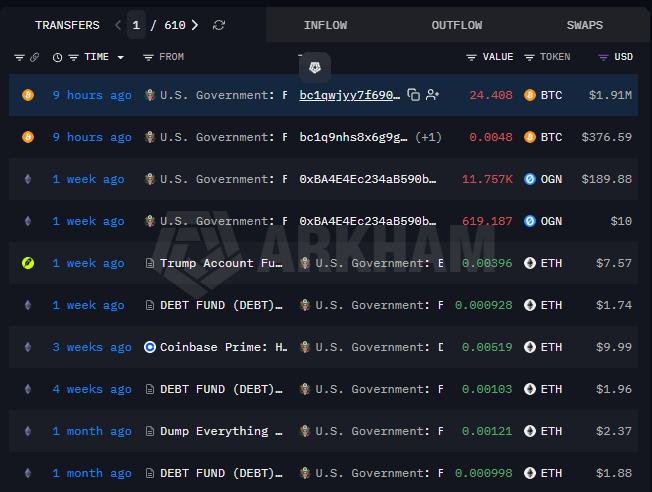This screenshot has width=652, height=492.
Task: Click the 0.000998 ETH value
Action: coord(484,473)
